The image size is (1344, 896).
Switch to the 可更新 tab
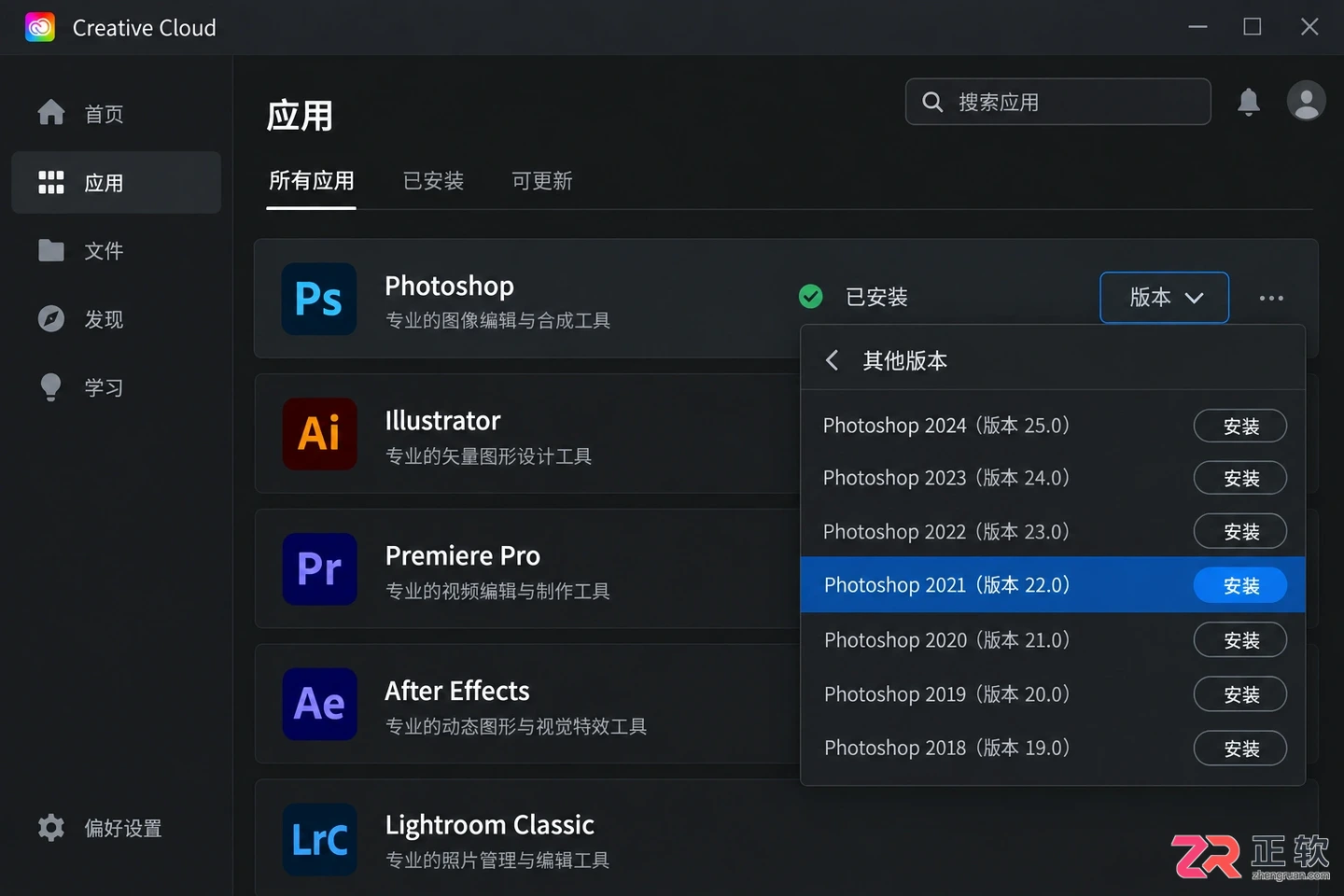pyautogui.click(x=542, y=180)
